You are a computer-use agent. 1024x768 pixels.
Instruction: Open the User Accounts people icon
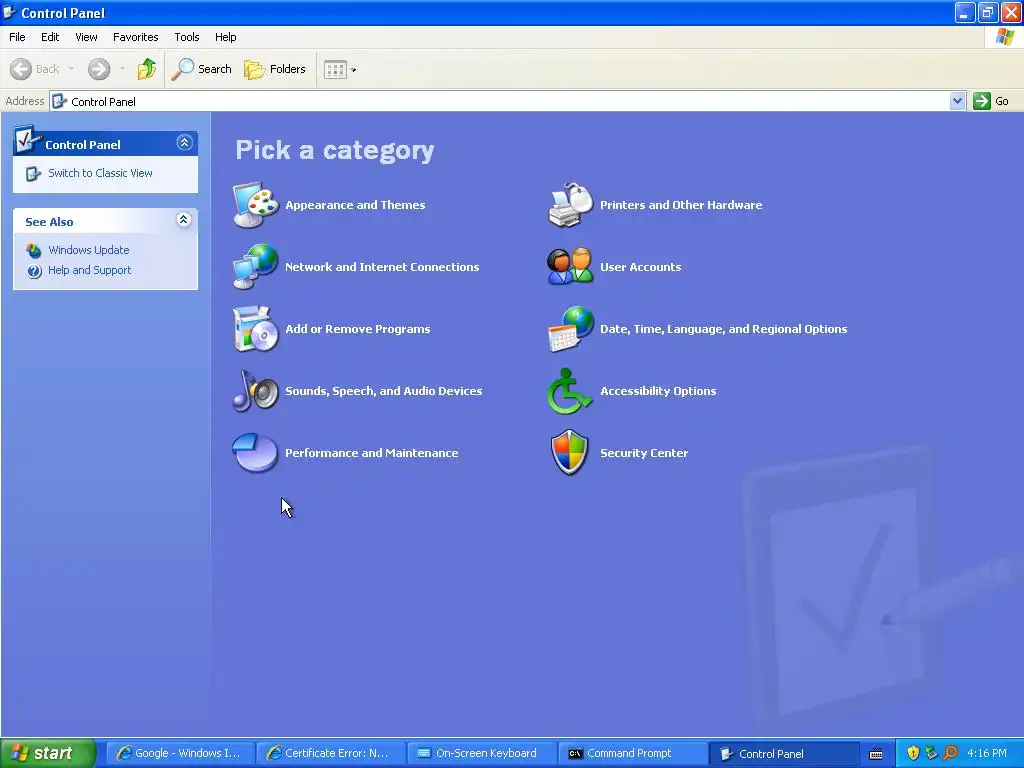click(570, 266)
